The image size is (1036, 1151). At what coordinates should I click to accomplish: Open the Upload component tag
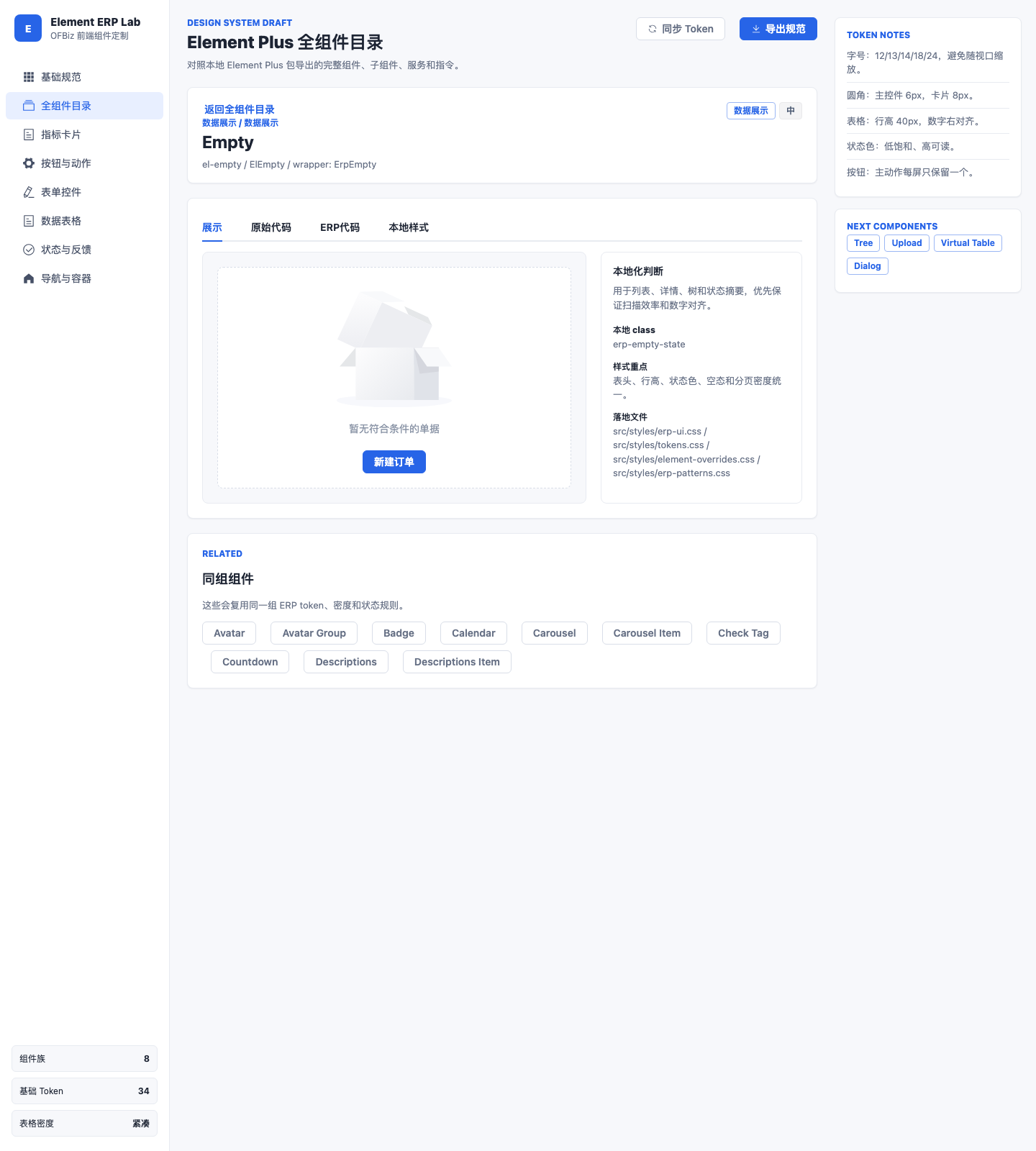(907, 243)
